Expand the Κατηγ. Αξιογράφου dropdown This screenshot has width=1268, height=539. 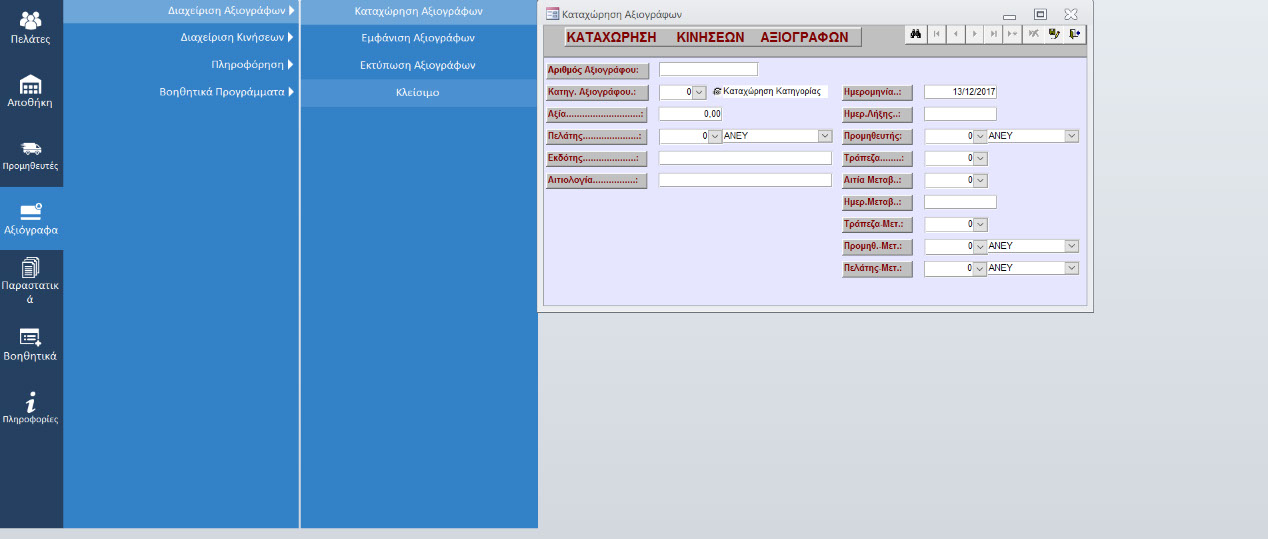point(699,92)
